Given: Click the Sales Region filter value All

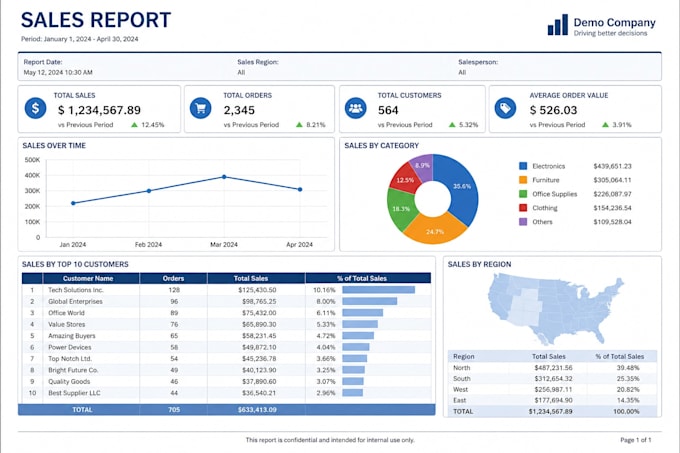Looking at the screenshot, I should click(241, 72).
